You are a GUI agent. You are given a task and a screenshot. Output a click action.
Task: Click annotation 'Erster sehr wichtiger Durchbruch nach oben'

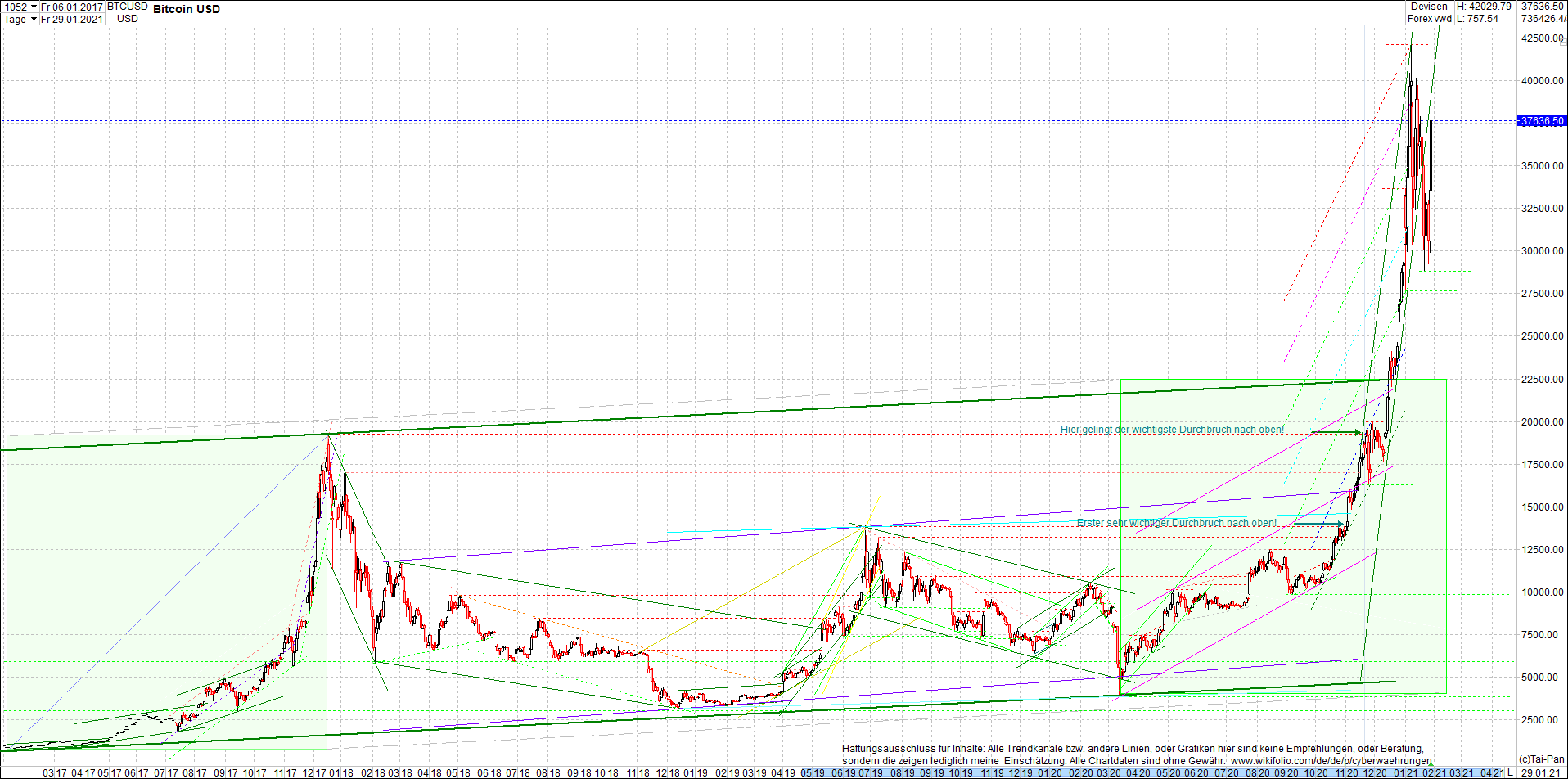click(x=1177, y=523)
